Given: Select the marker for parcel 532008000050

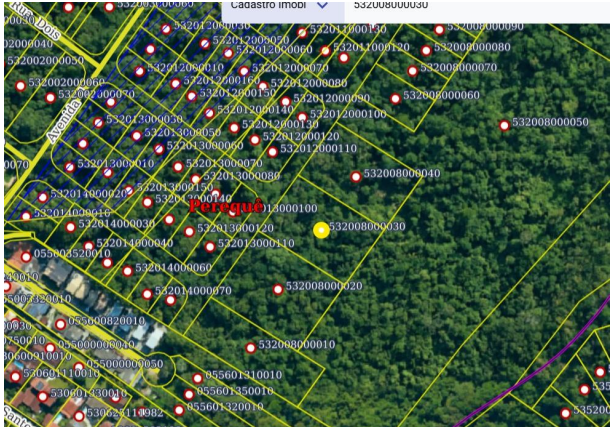Looking at the screenshot, I should [x=504, y=125].
